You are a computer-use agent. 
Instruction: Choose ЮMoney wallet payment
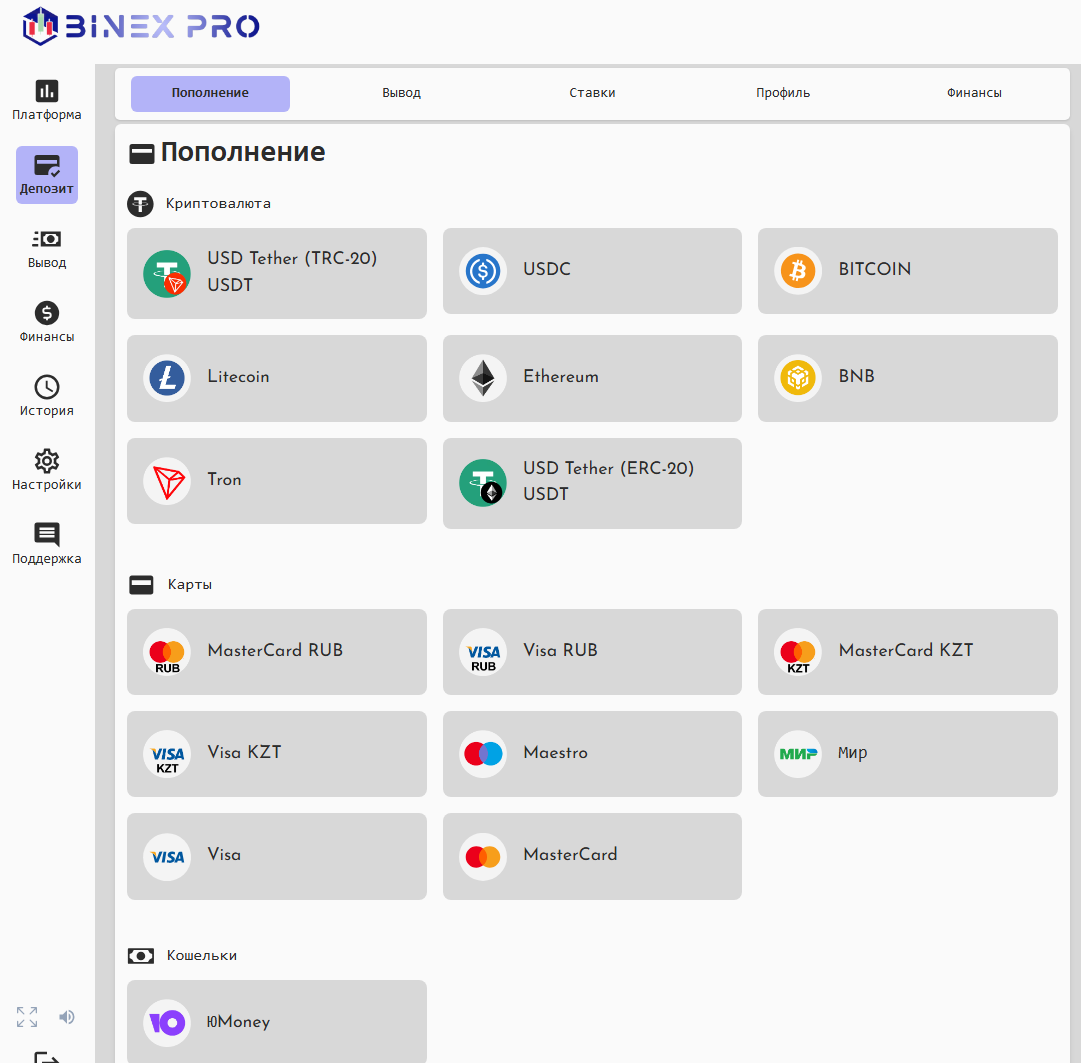[x=276, y=1022]
